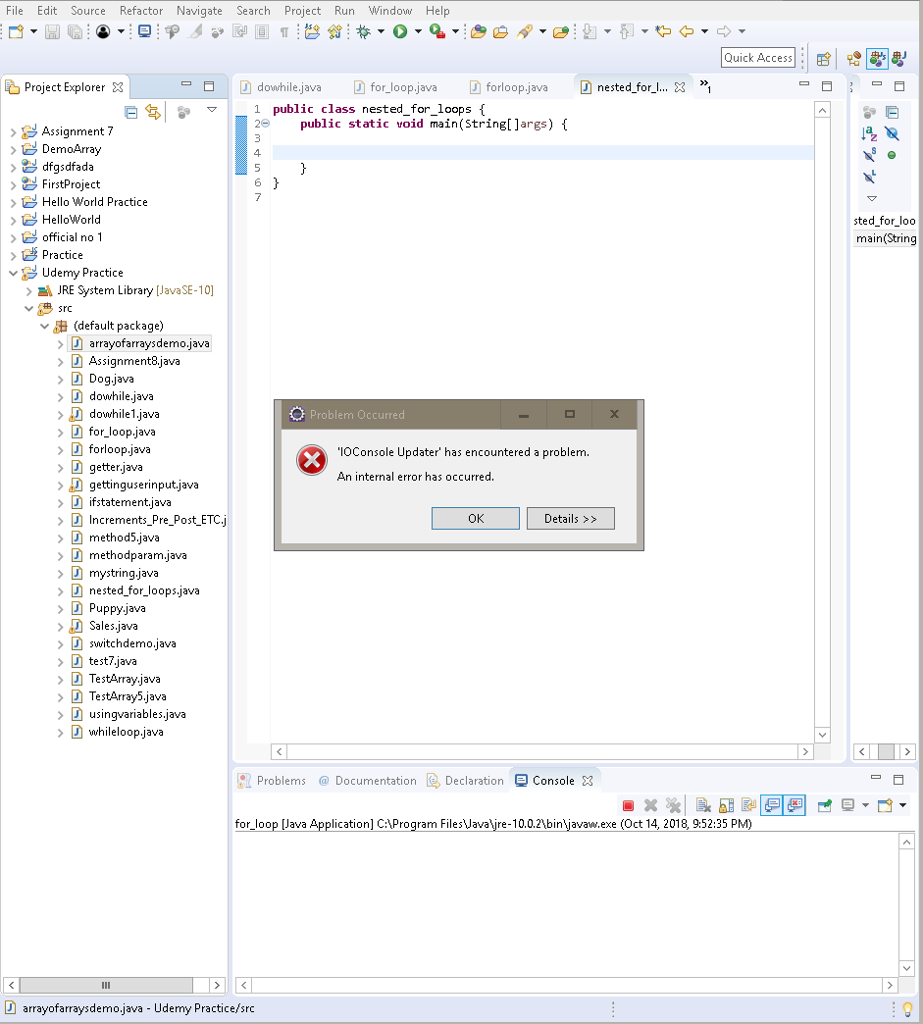Screen dimensions: 923x1024
Task: Select main(String method in Outline
Action: [886, 238]
